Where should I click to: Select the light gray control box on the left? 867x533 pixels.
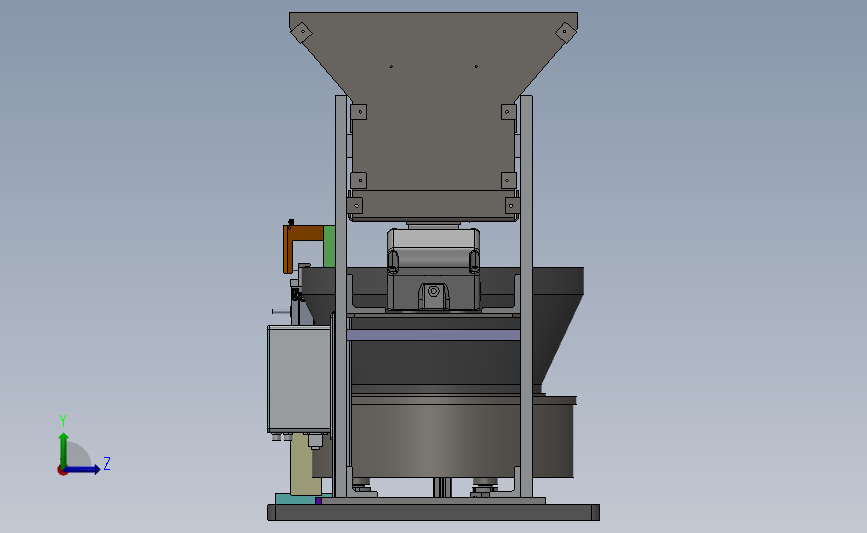(299, 379)
